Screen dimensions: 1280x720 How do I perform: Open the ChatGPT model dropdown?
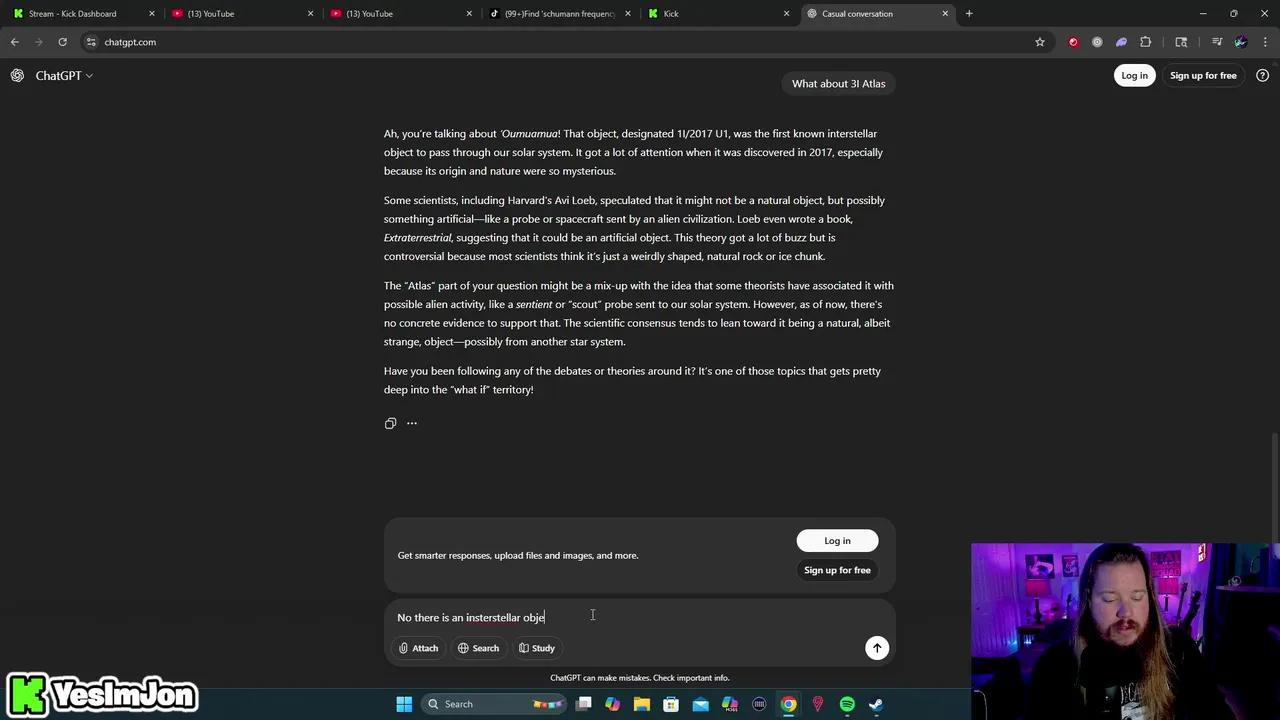click(x=64, y=75)
